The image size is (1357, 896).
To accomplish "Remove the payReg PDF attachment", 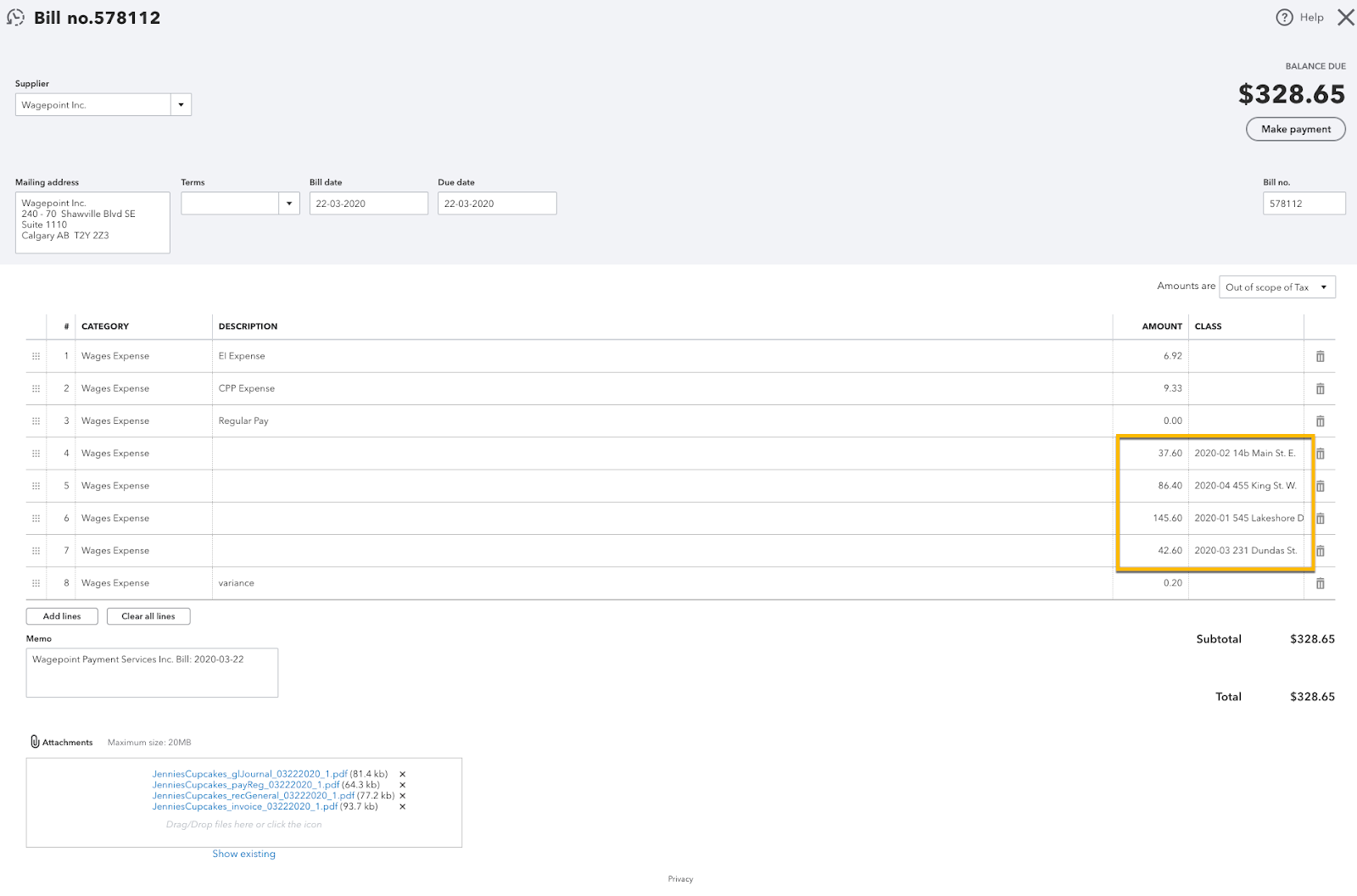I will (403, 785).
